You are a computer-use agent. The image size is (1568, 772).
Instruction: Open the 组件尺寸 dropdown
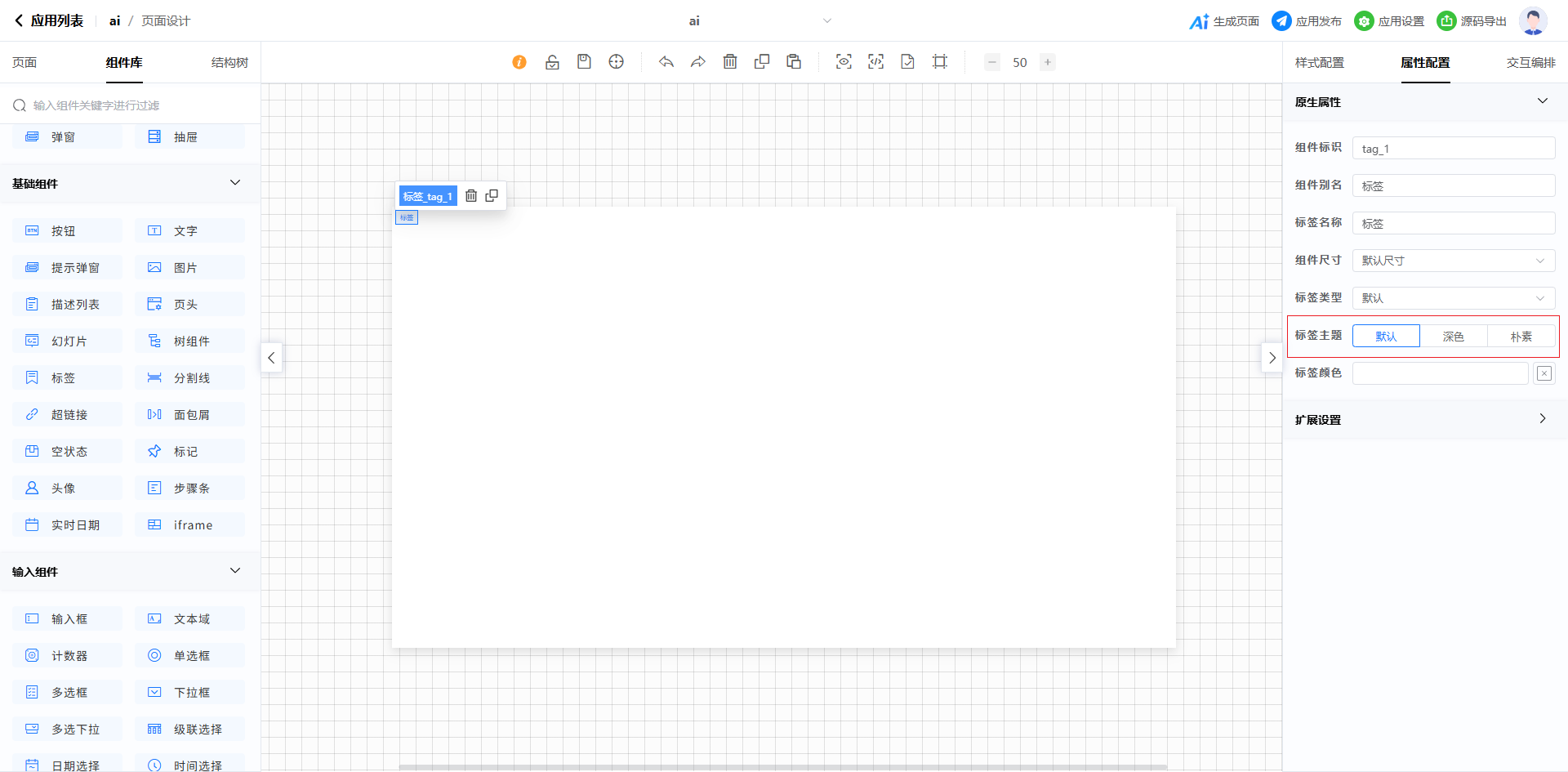click(1453, 261)
